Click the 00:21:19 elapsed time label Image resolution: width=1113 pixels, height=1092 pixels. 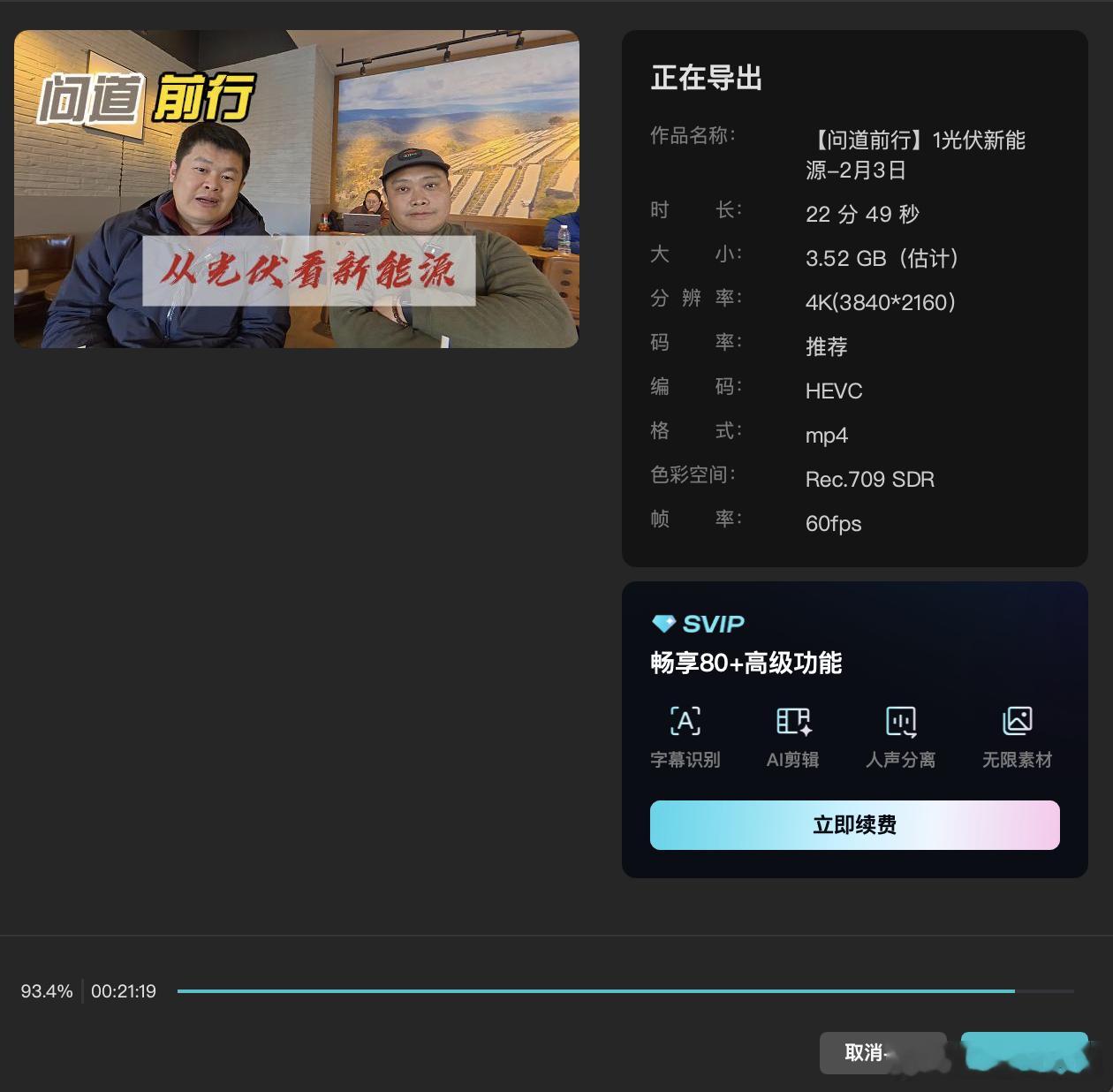[125, 990]
